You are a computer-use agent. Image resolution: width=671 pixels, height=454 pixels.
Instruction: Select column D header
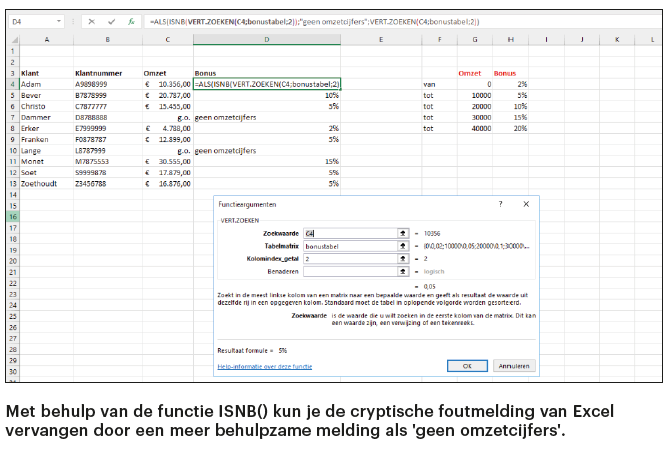click(x=267, y=39)
